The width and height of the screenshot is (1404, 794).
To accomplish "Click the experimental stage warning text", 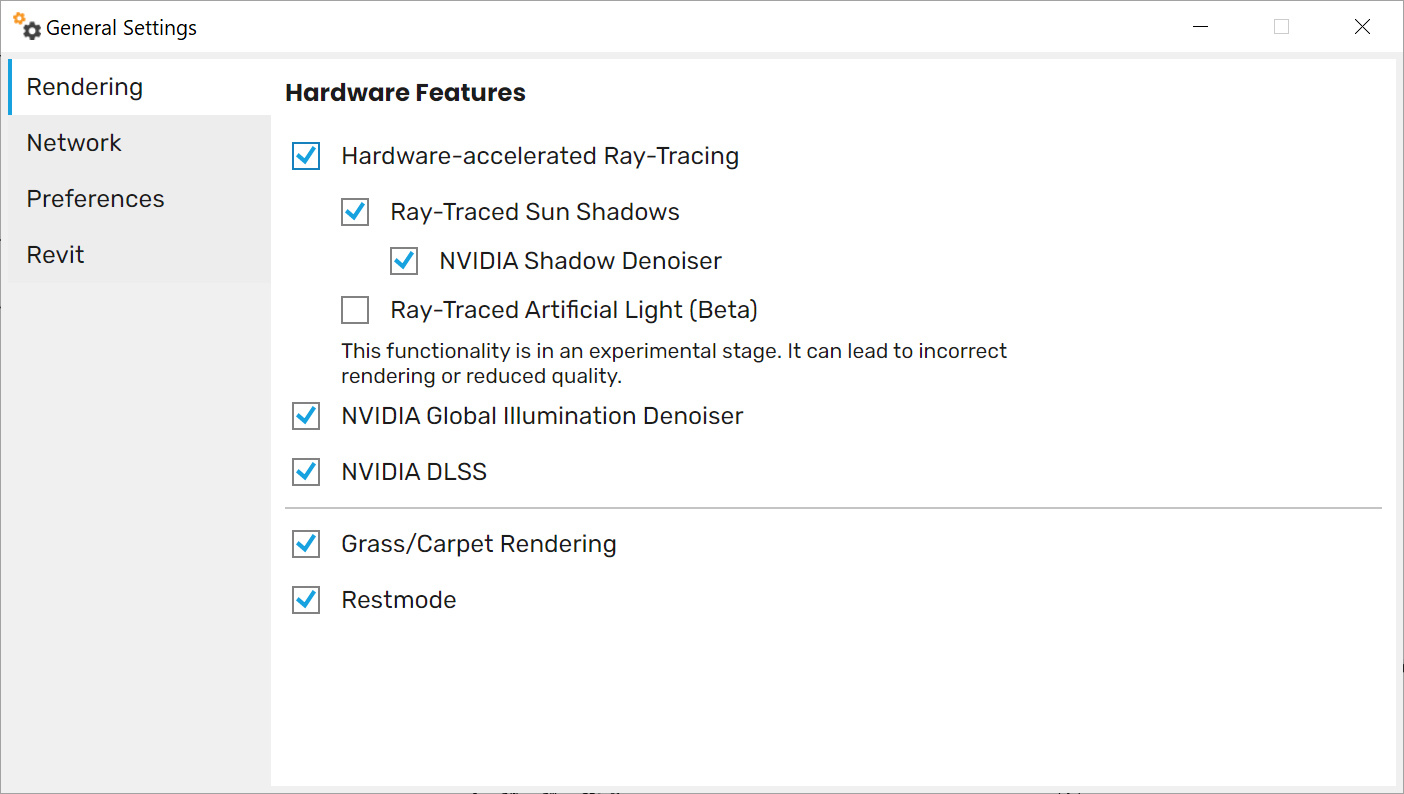I will [673, 364].
